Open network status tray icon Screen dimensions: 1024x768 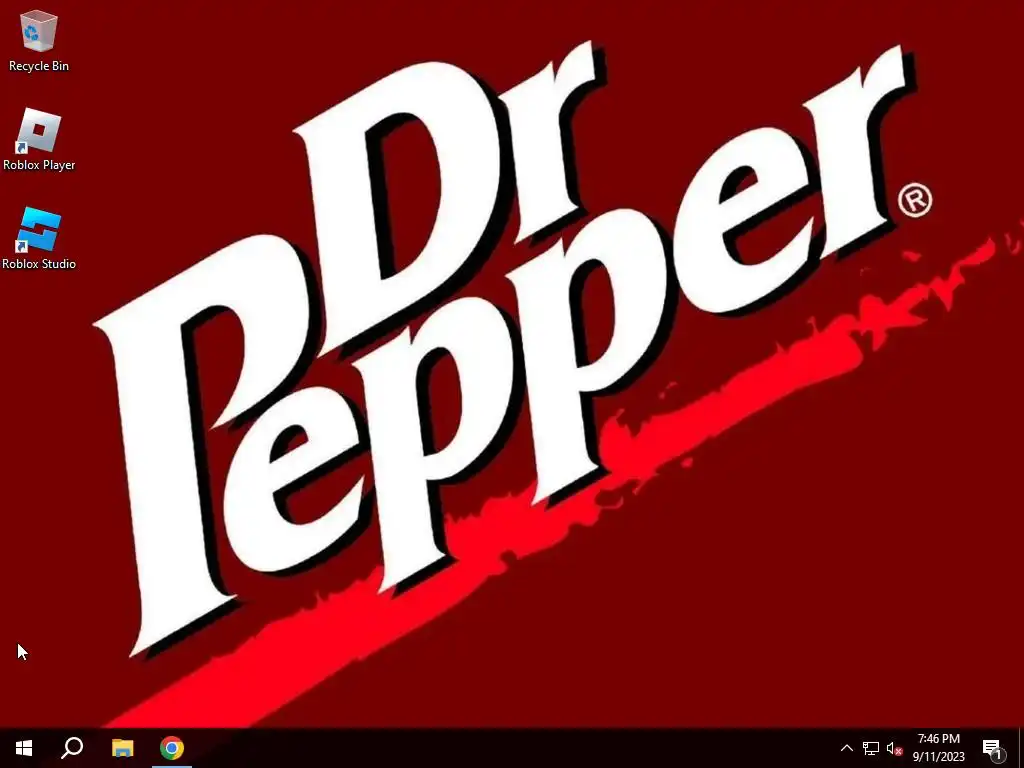pos(871,748)
